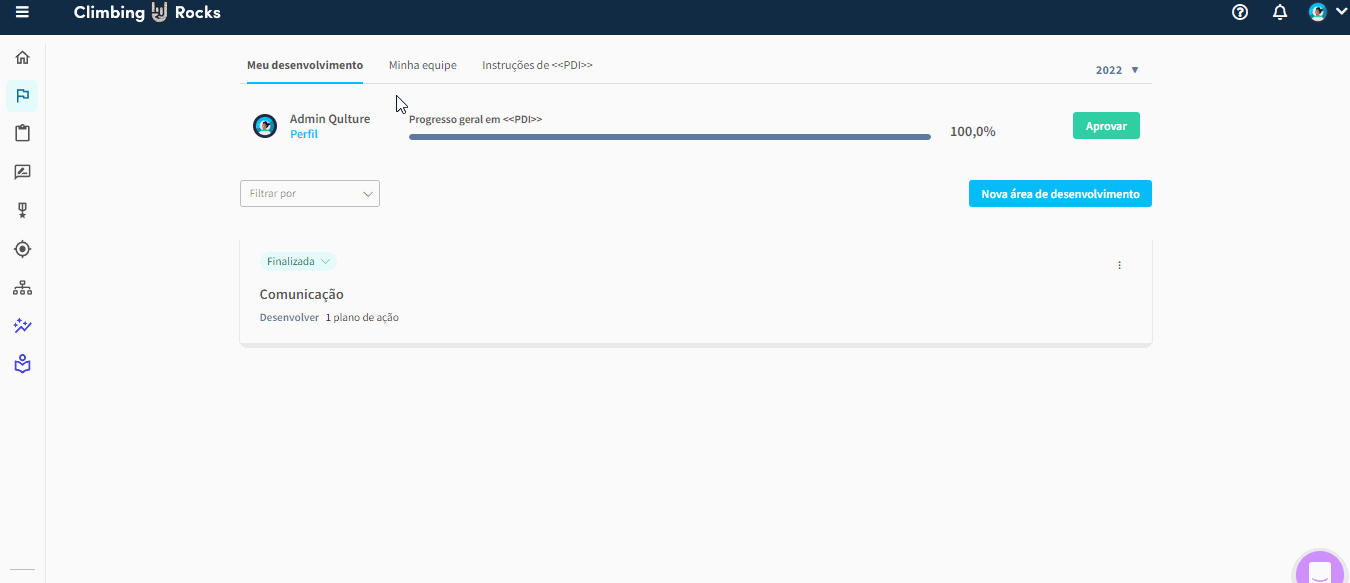The image size is (1350, 583).
Task: Expand the Filtrar por dropdown
Action: [310, 194]
